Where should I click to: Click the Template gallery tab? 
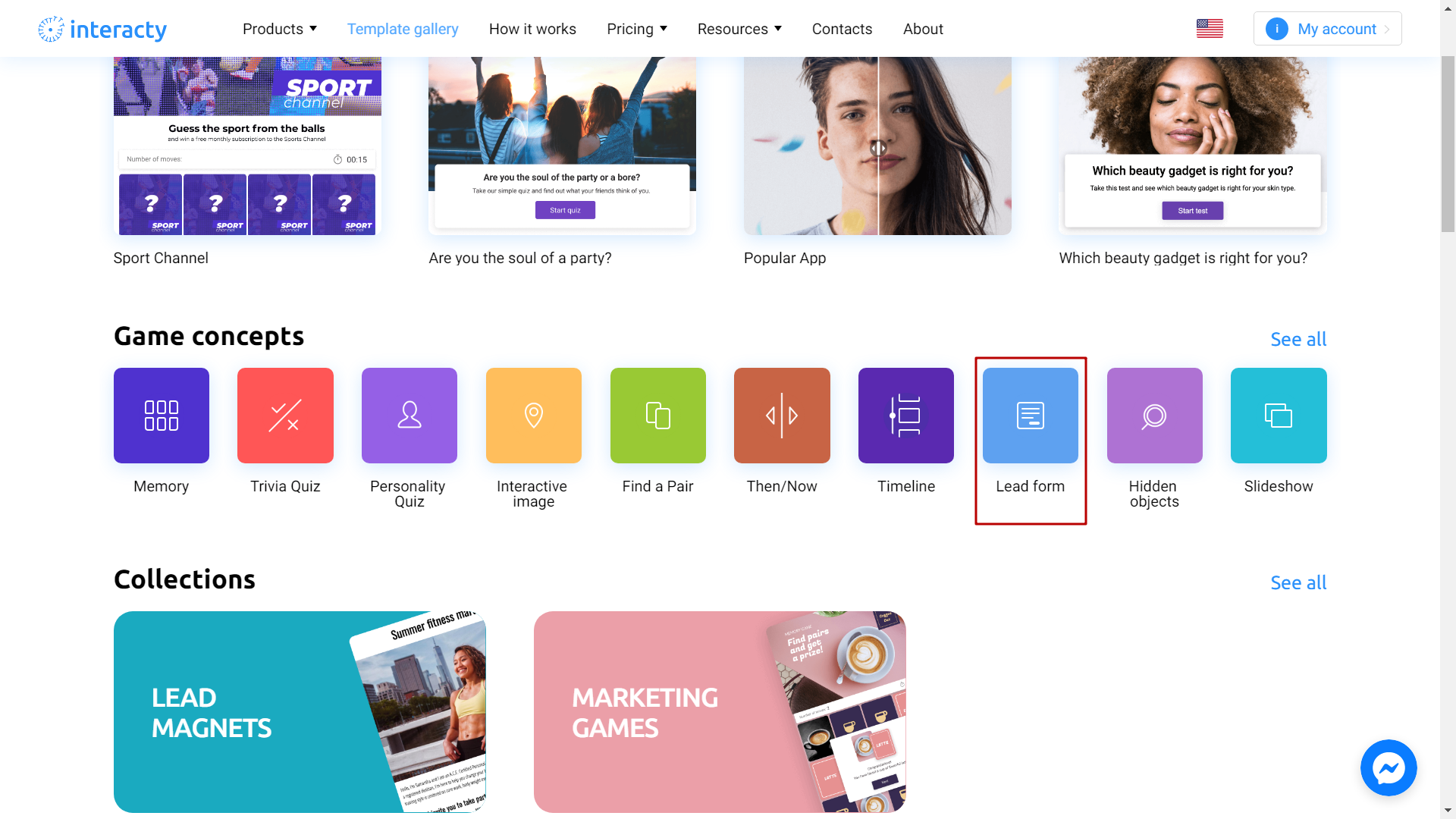(x=402, y=28)
